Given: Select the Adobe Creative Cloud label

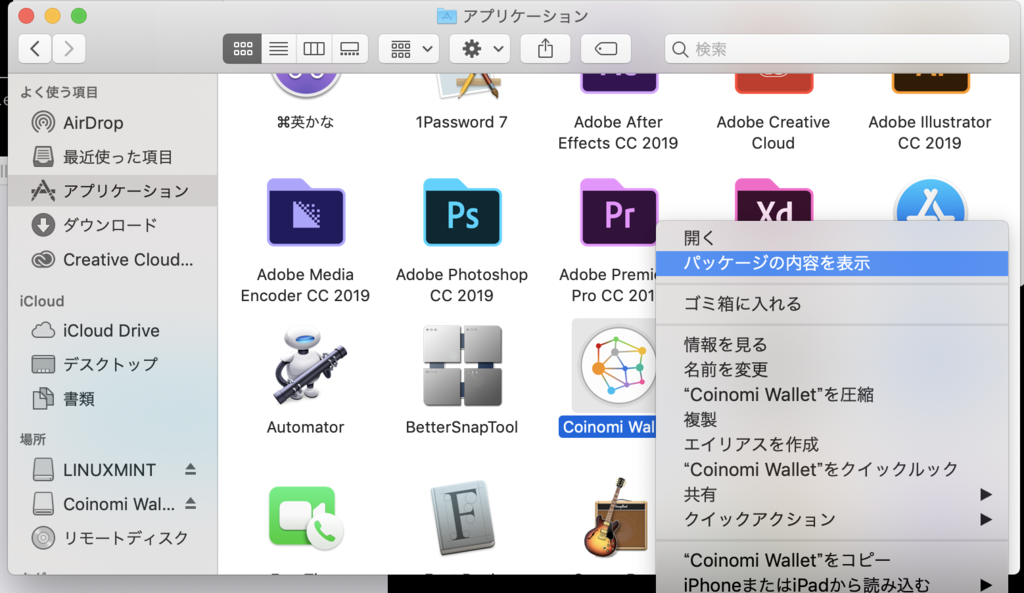Looking at the screenshot, I should (x=773, y=133).
